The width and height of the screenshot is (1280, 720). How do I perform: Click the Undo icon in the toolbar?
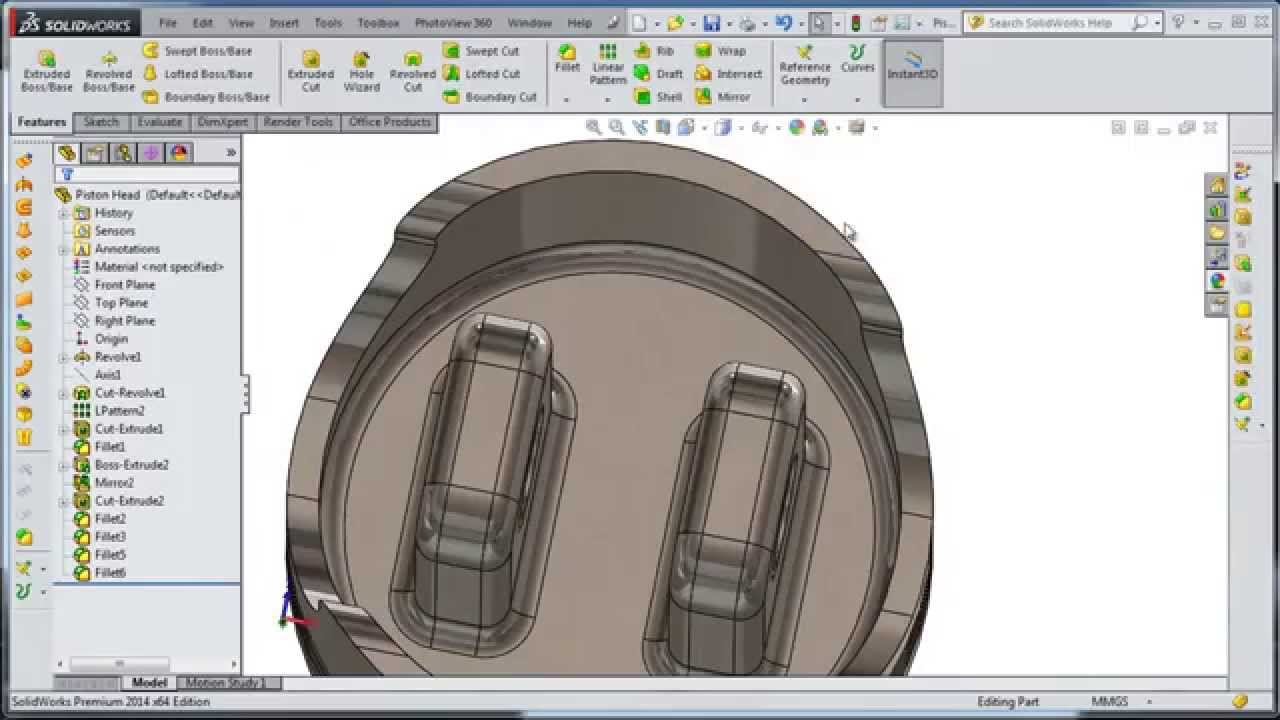783,23
